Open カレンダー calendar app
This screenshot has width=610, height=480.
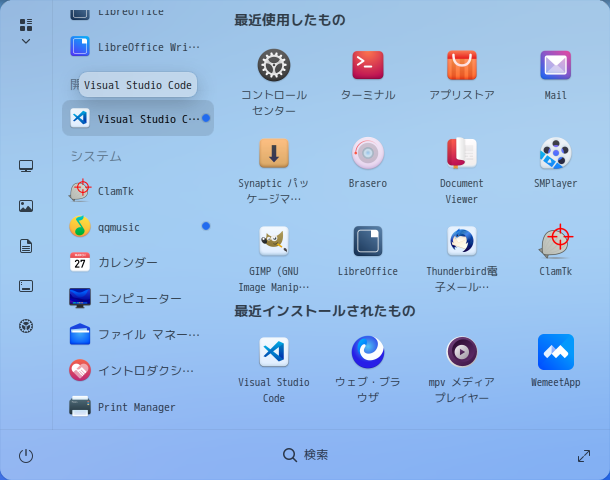click(x=138, y=262)
